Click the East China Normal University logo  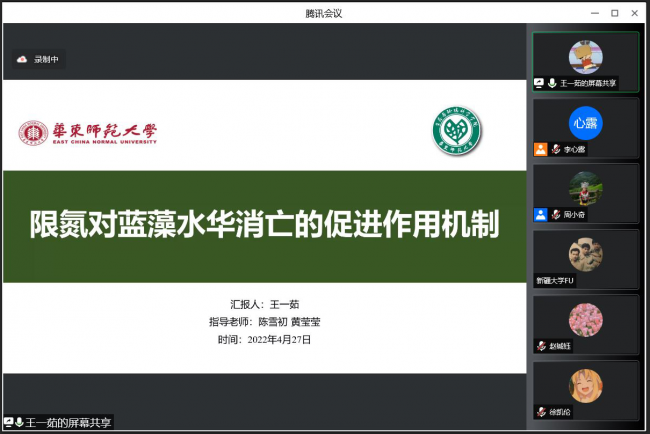(x=87, y=132)
